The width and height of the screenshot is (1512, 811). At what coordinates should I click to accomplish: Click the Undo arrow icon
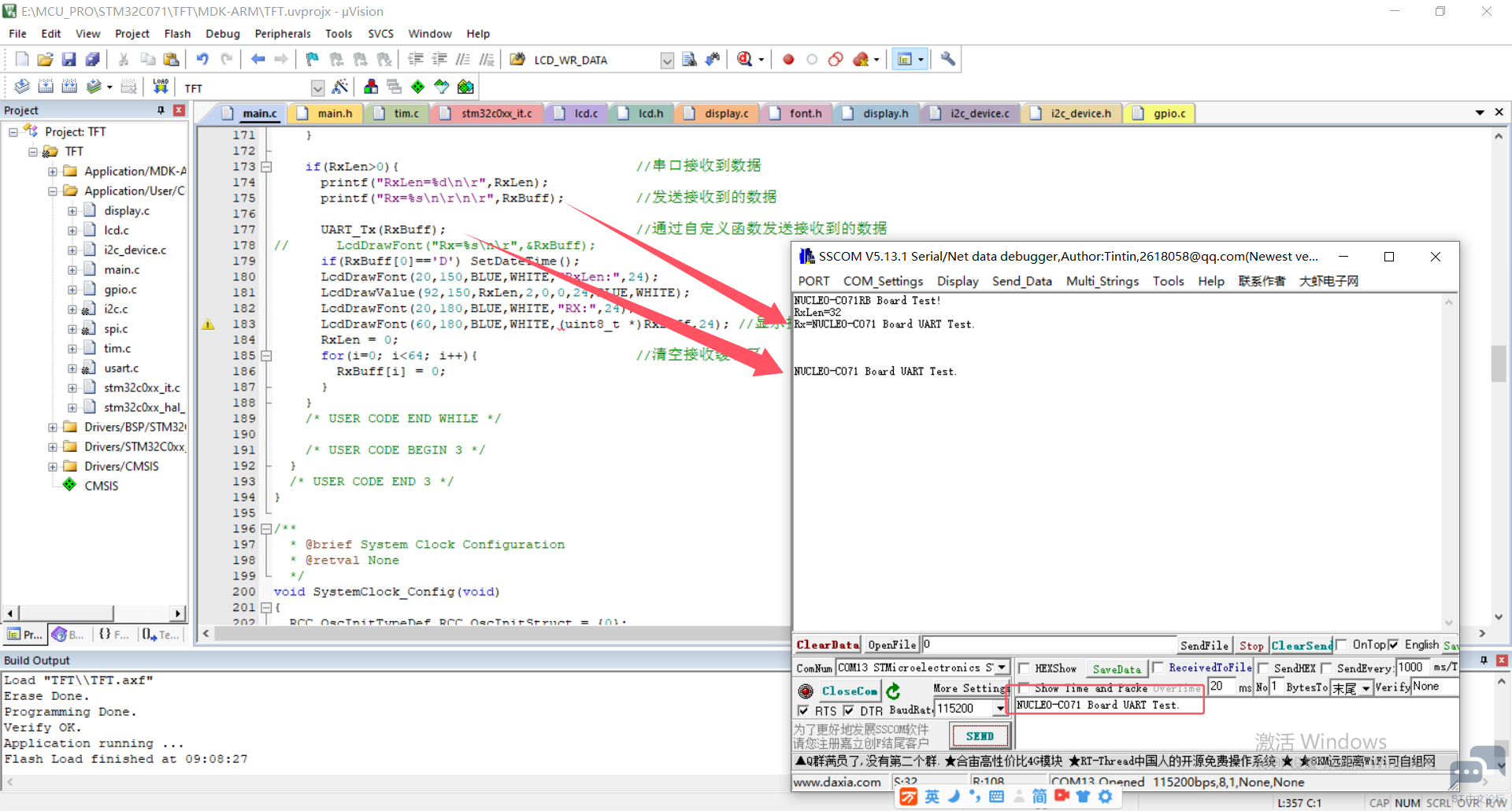(202, 59)
